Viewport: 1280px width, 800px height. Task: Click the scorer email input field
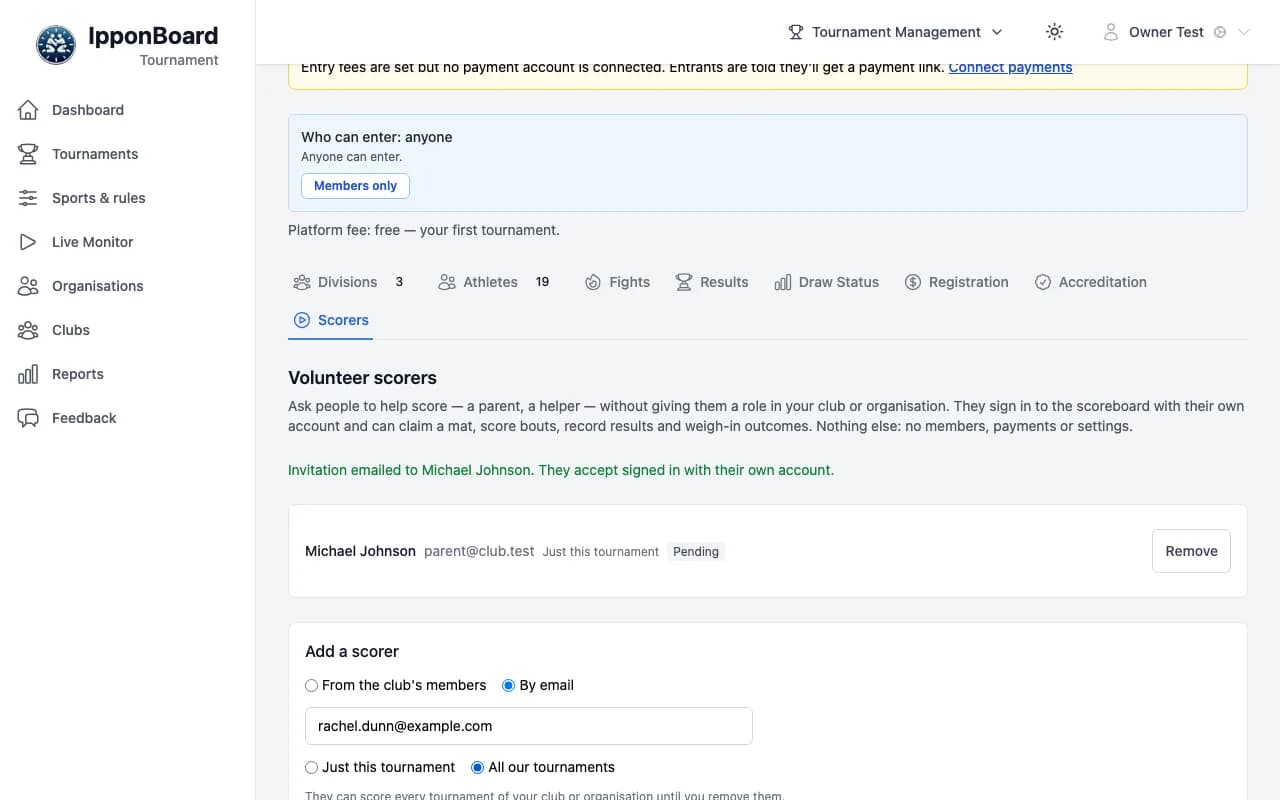click(x=528, y=726)
